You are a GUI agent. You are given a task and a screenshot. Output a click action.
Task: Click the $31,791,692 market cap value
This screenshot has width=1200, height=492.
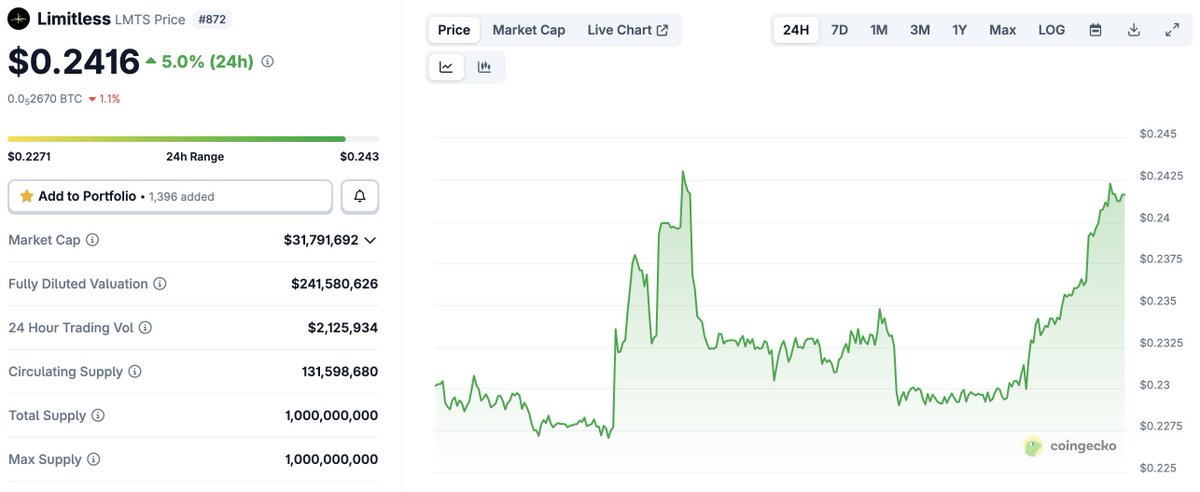[321, 240]
